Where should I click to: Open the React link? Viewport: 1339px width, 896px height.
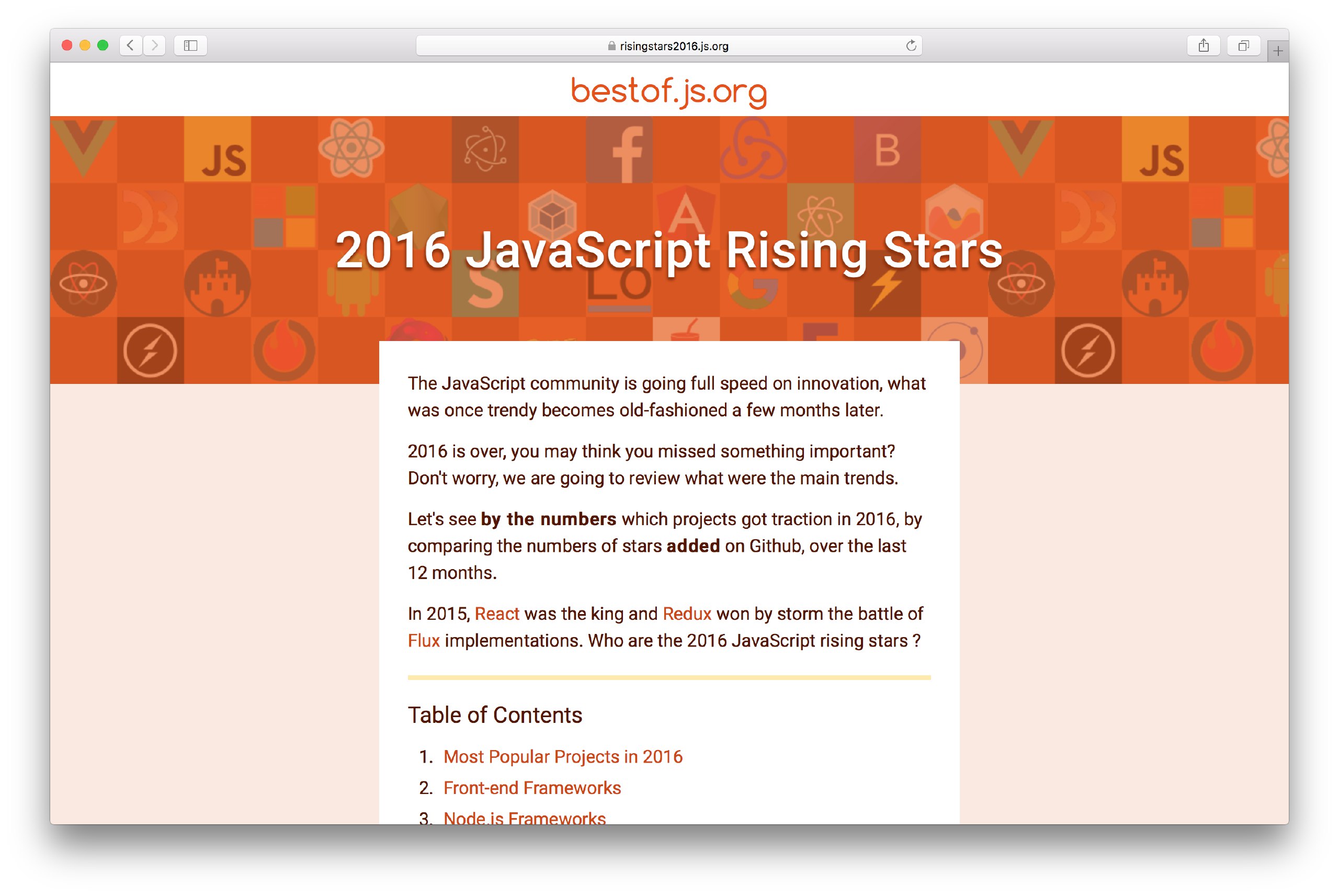coord(496,614)
